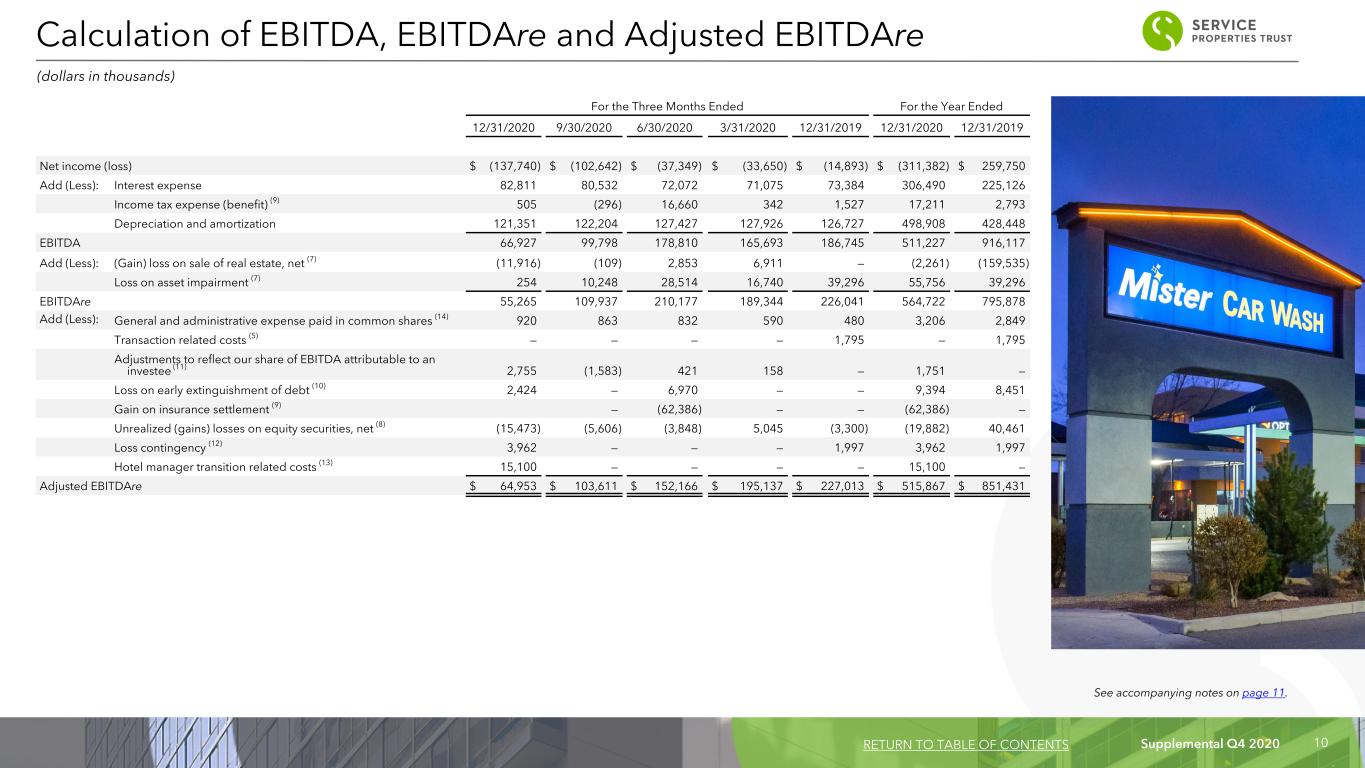Click the 'Net income (loss)' row label

point(86,166)
